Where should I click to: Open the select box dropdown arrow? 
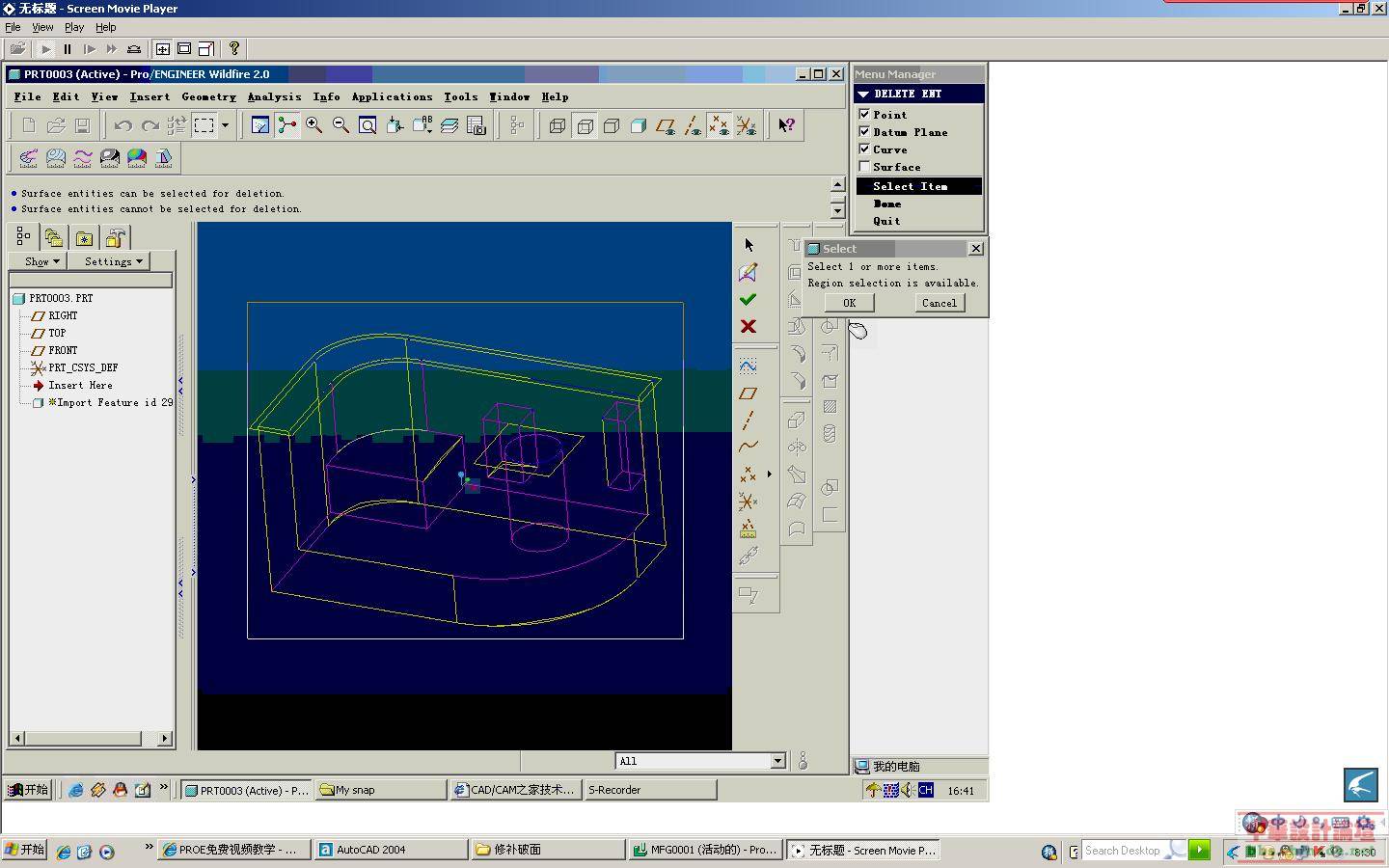(226, 125)
